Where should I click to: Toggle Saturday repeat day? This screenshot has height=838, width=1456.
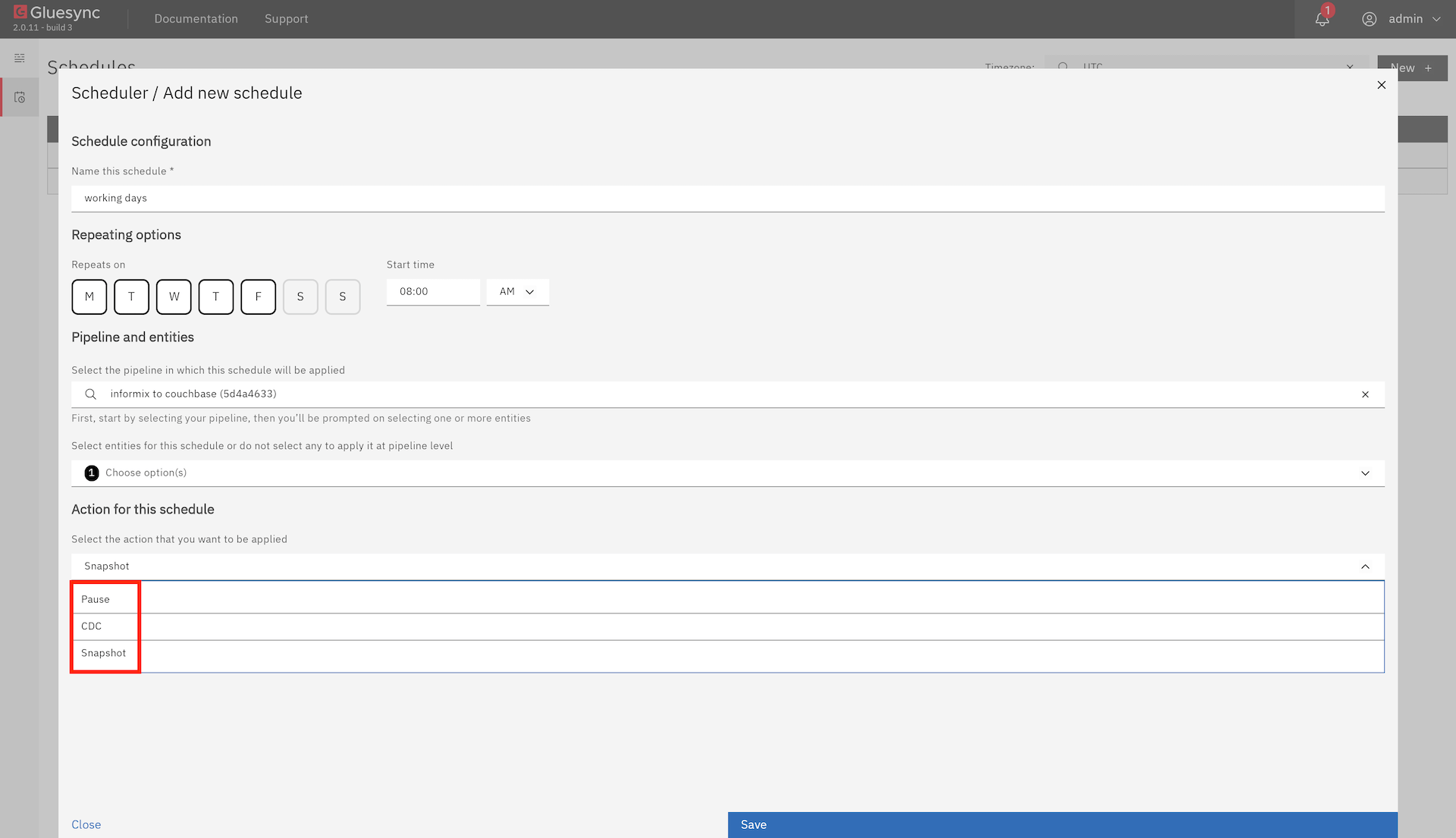(300, 297)
